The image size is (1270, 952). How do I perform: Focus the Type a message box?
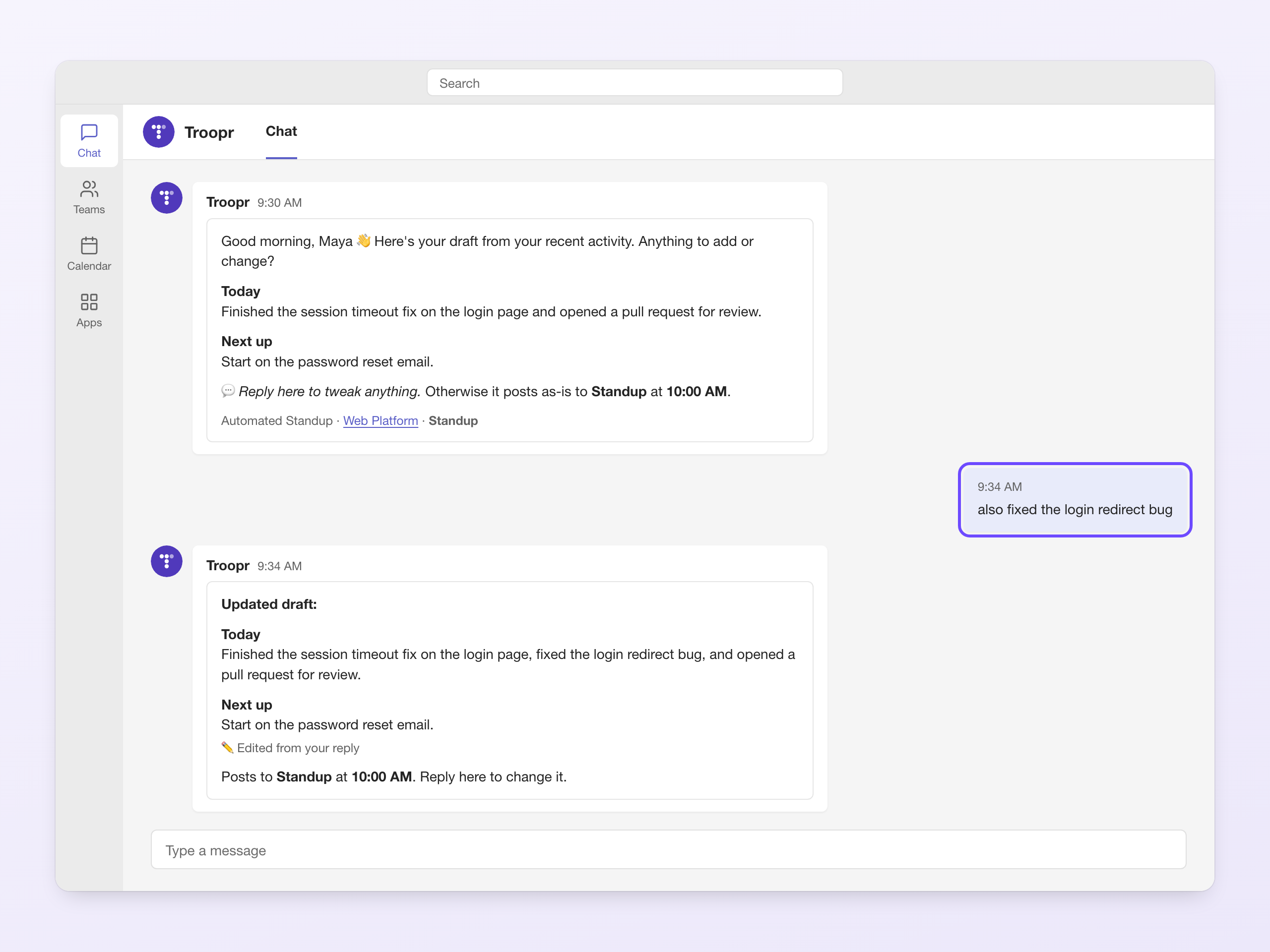[x=668, y=850]
